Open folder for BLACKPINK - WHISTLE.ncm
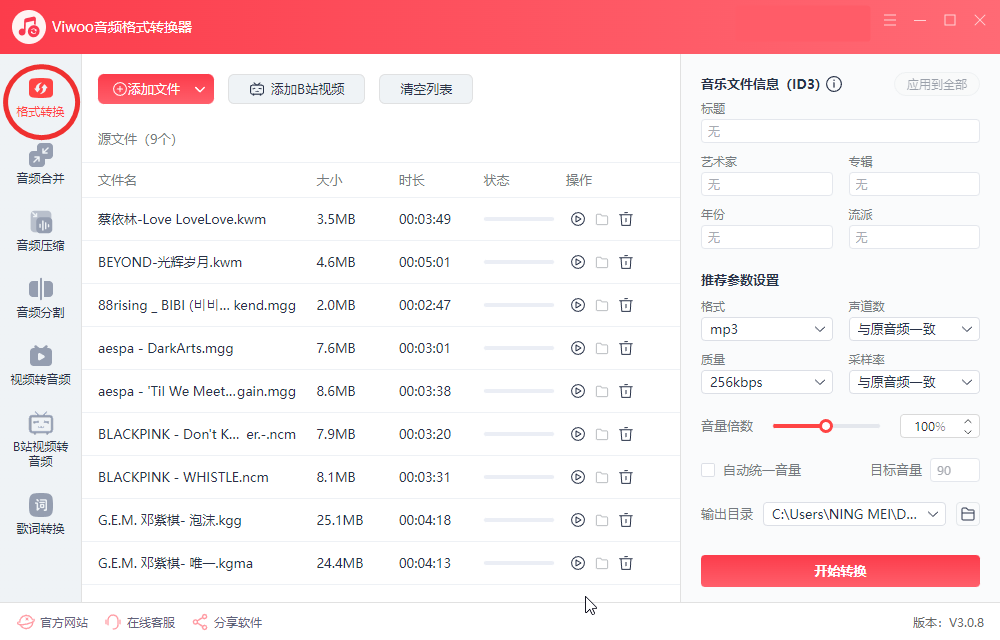Viewport: 1000px width, 640px height. [602, 477]
